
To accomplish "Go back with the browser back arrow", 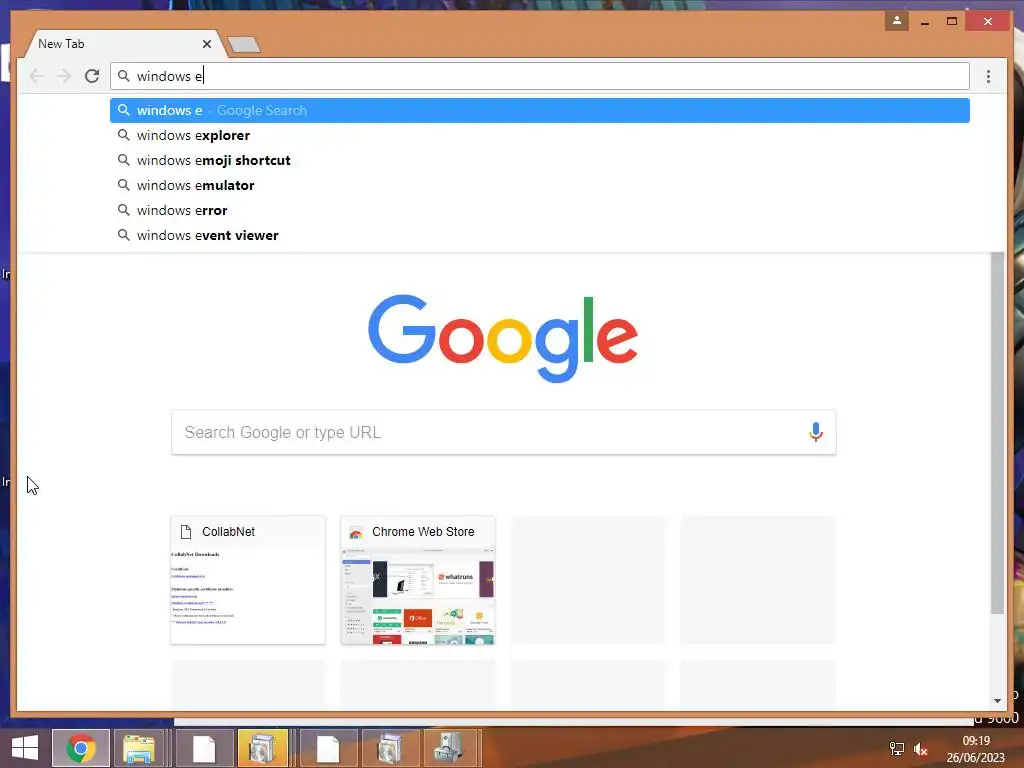I will click(37, 76).
